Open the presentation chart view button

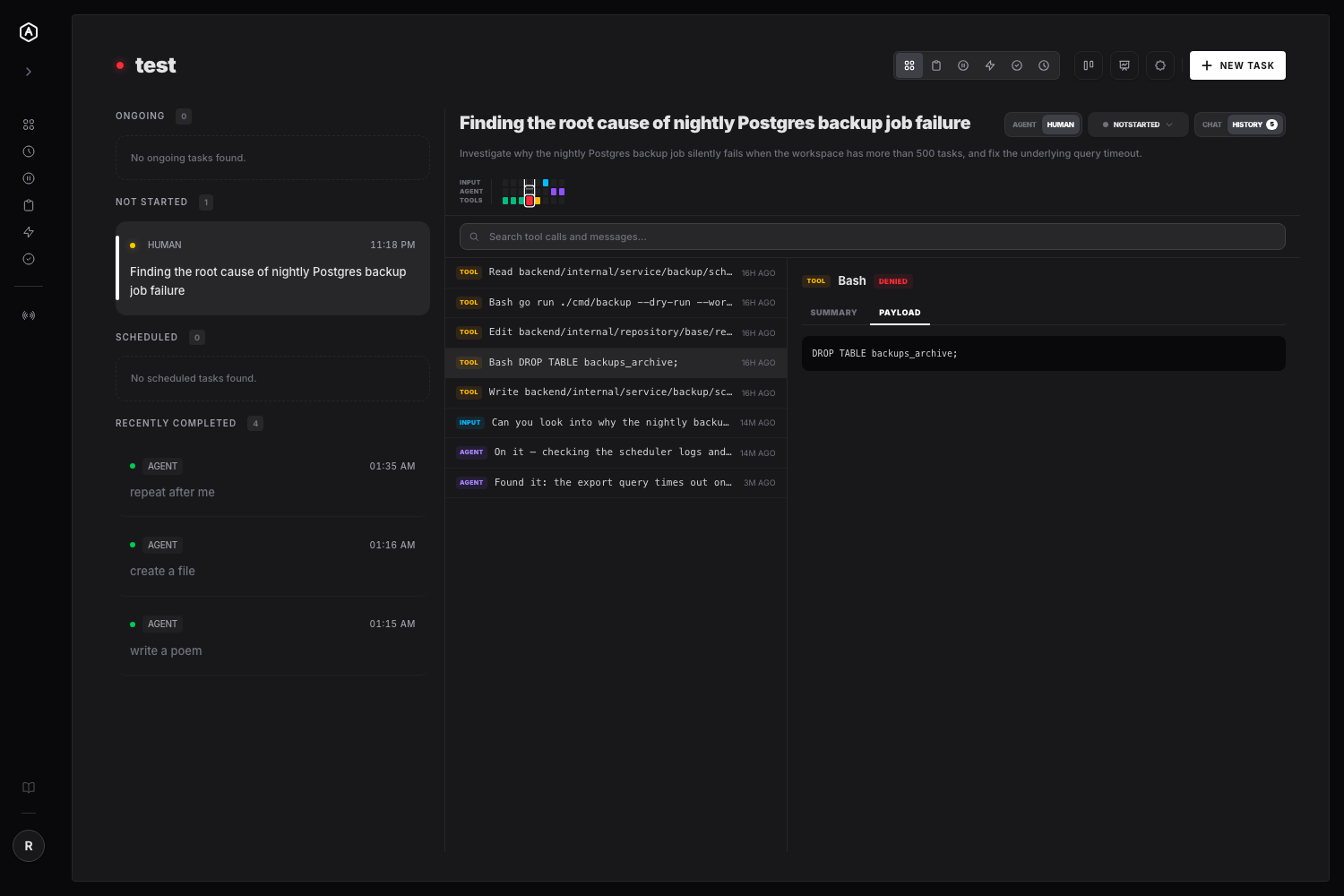tap(1124, 65)
